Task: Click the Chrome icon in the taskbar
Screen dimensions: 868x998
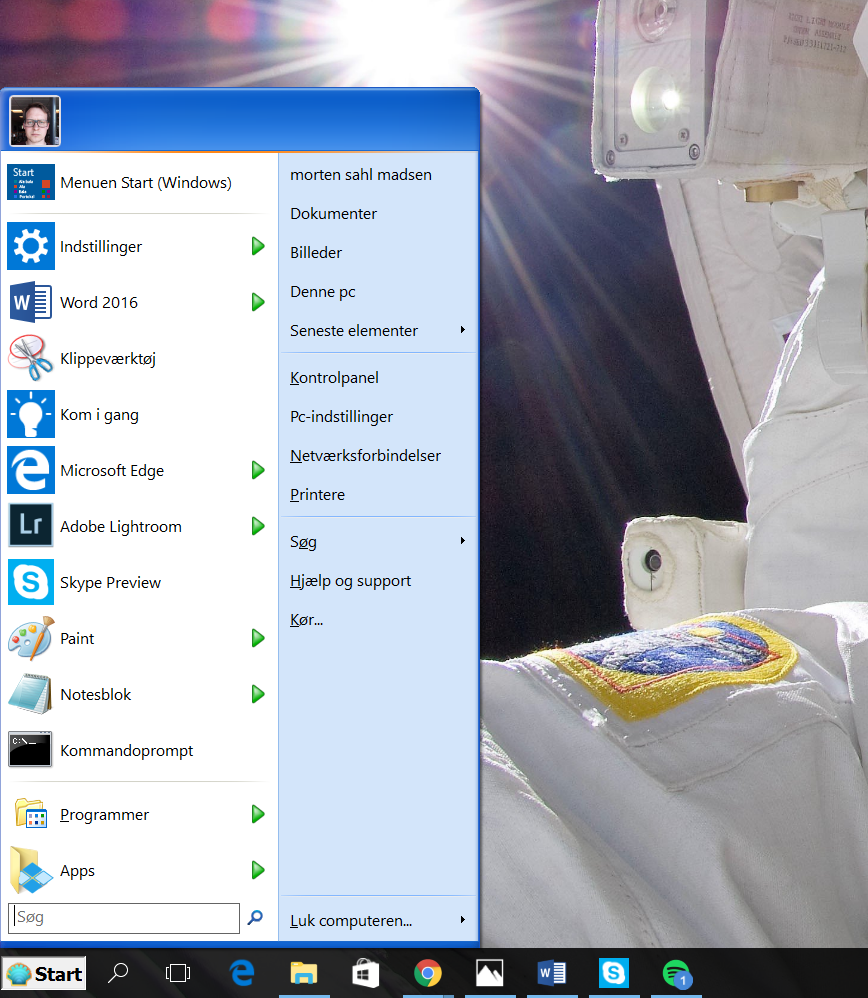Action: (x=428, y=973)
